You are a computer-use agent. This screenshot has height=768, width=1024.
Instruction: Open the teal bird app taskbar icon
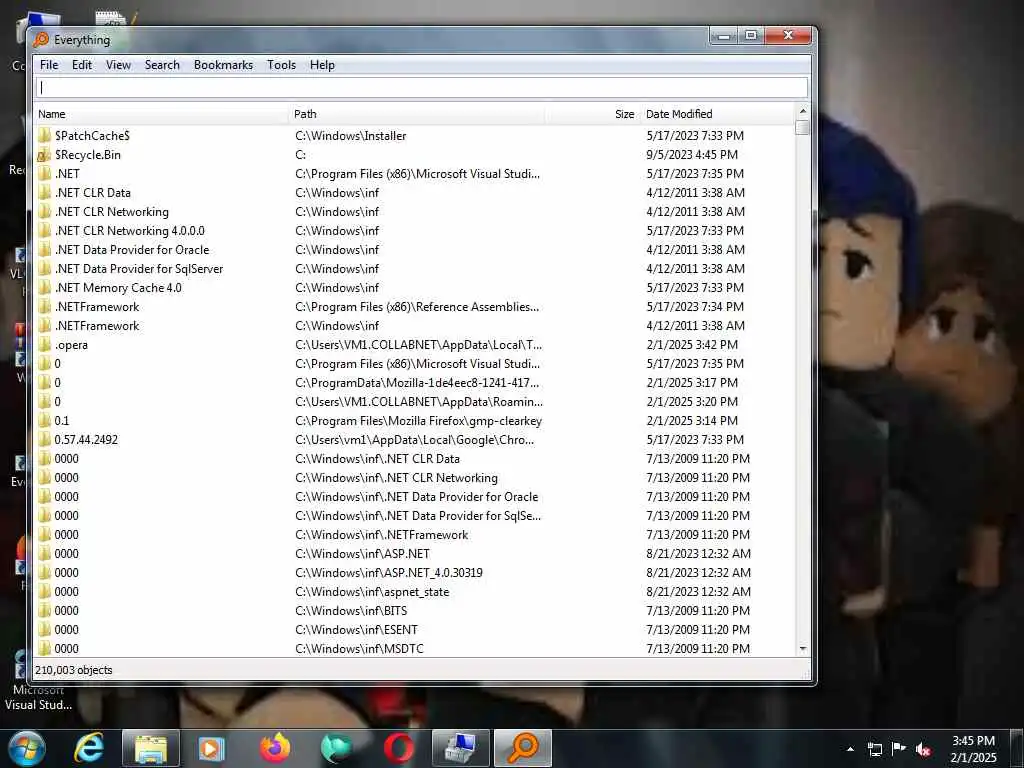(337, 748)
